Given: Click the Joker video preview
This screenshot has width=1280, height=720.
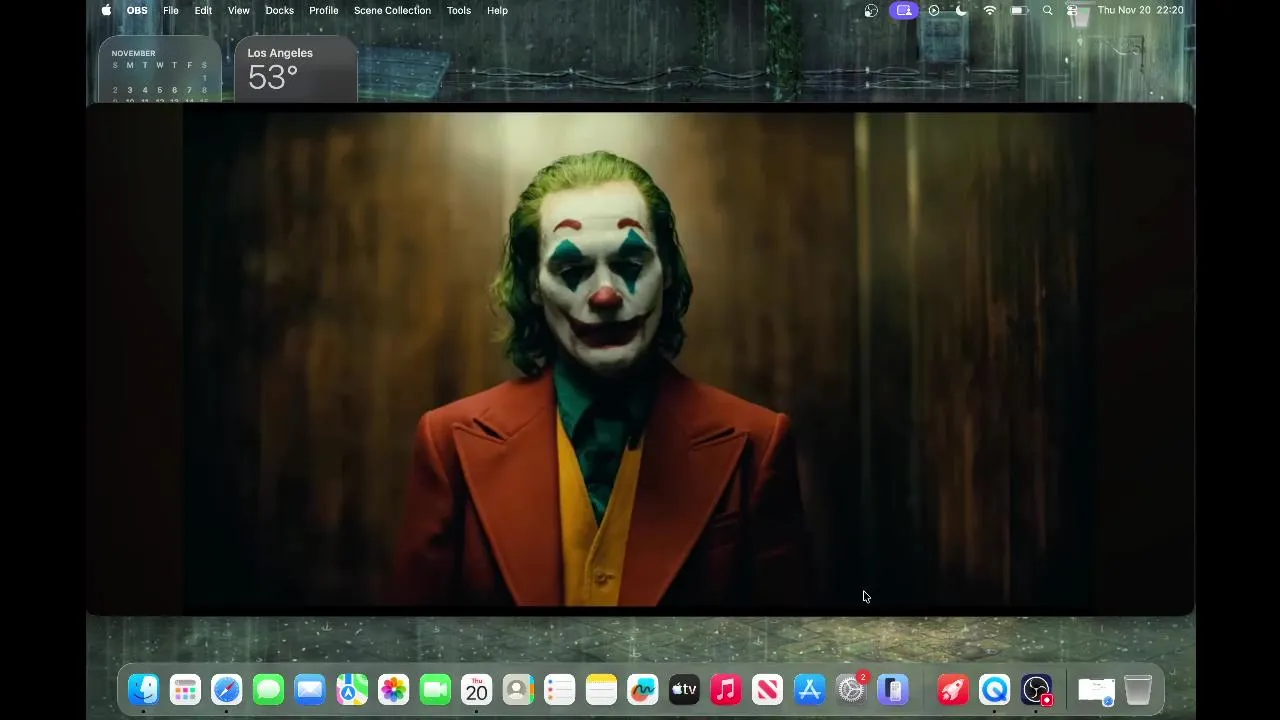Looking at the screenshot, I should 640,359.
